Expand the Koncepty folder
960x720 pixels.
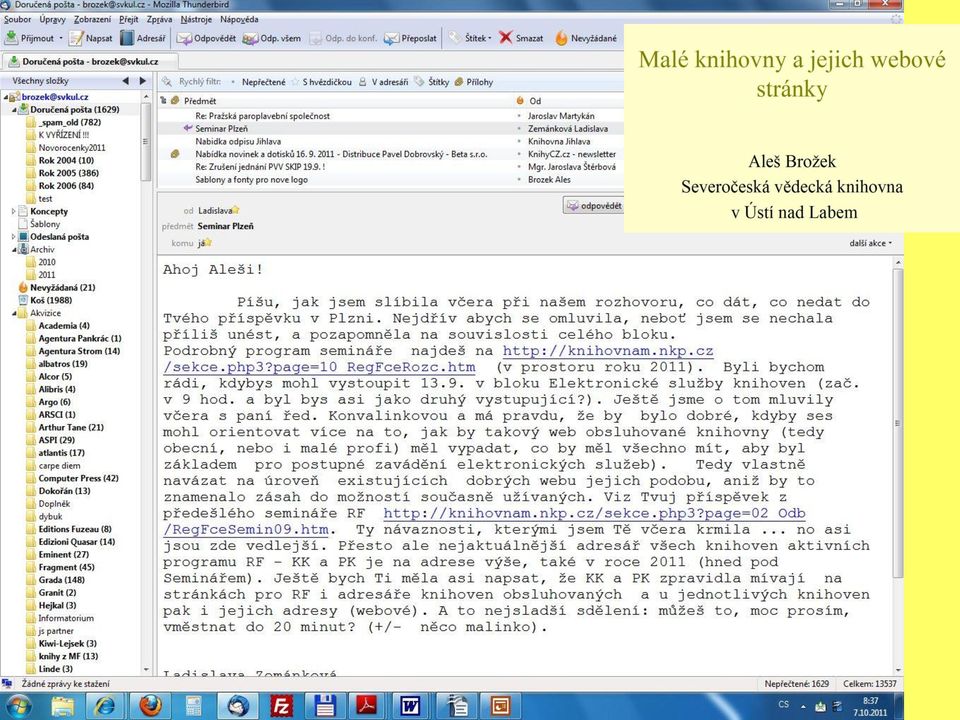coord(13,211)
